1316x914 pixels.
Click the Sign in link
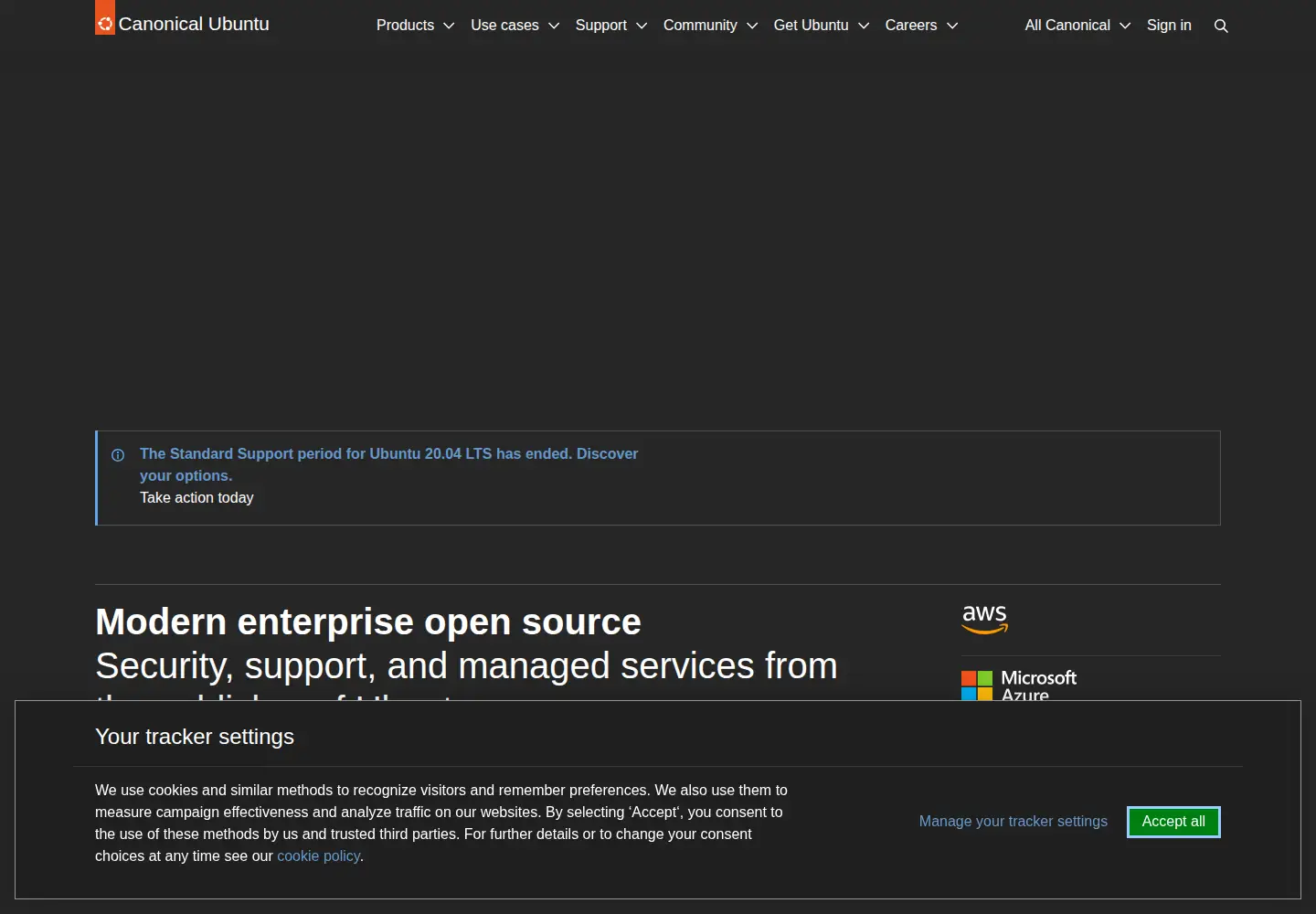(x=1169, y=26)
